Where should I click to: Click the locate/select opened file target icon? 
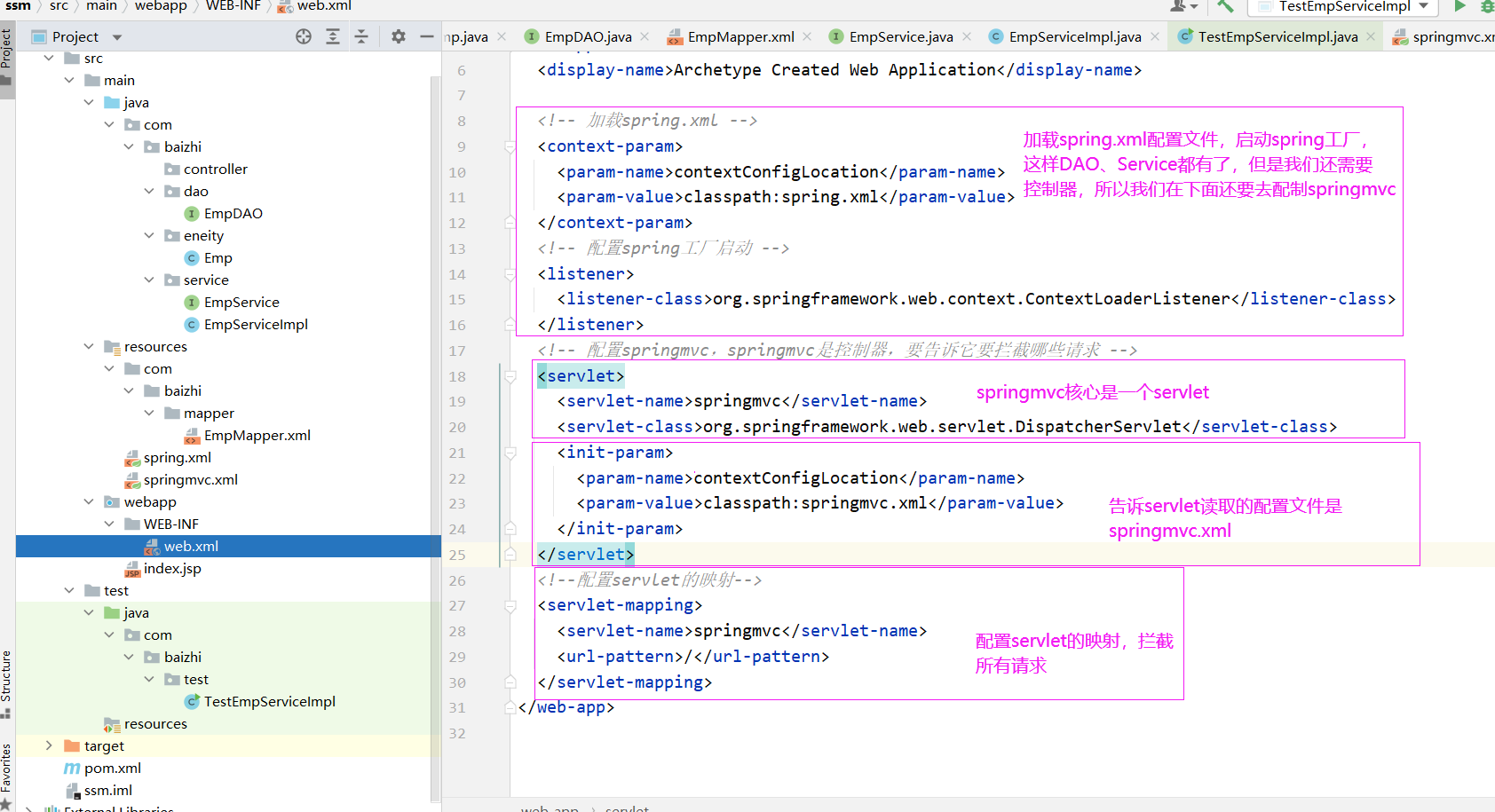tap(304, 36)
